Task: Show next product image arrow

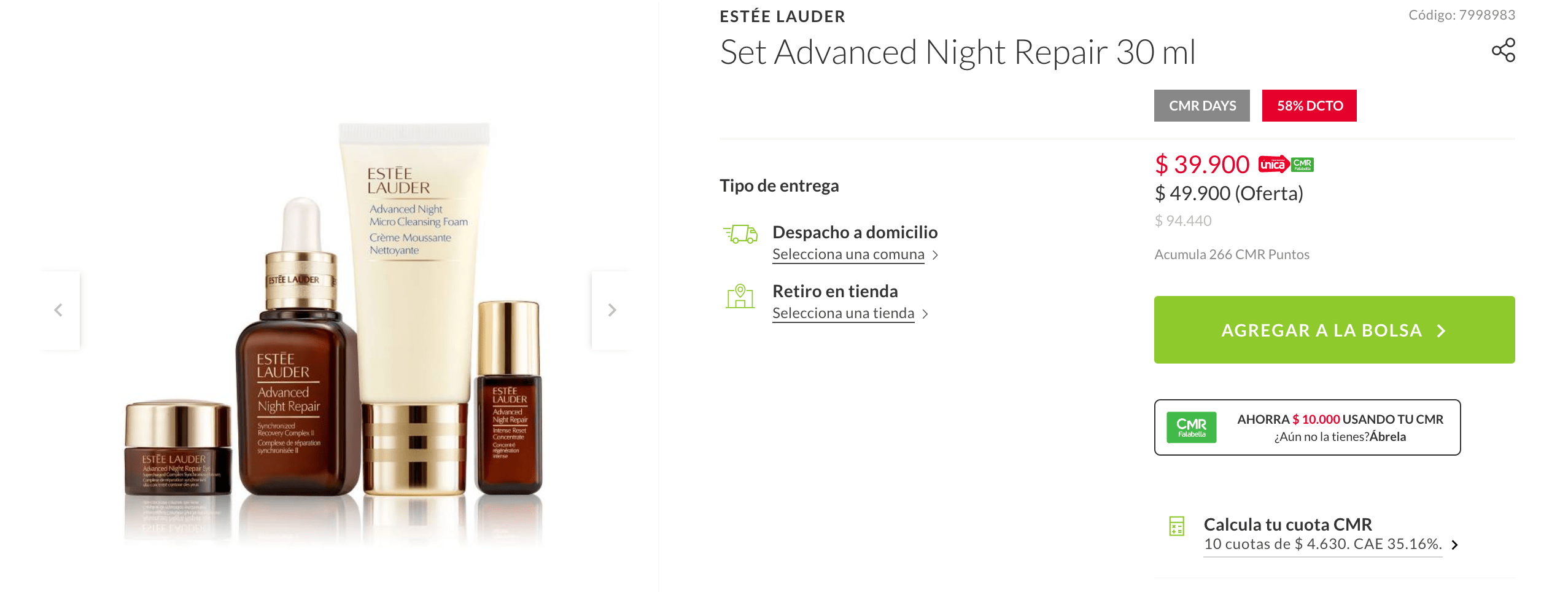Action: click(x=611, y=310)
